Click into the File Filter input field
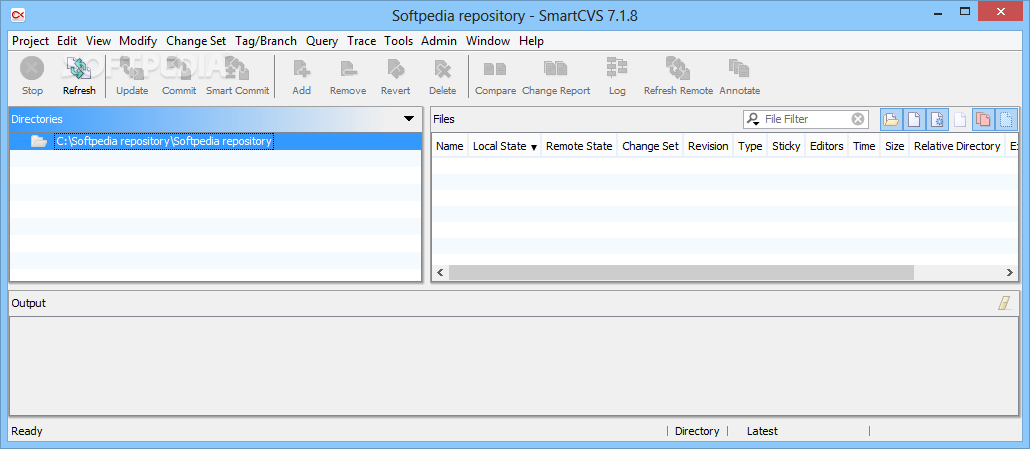 [806, 119]
